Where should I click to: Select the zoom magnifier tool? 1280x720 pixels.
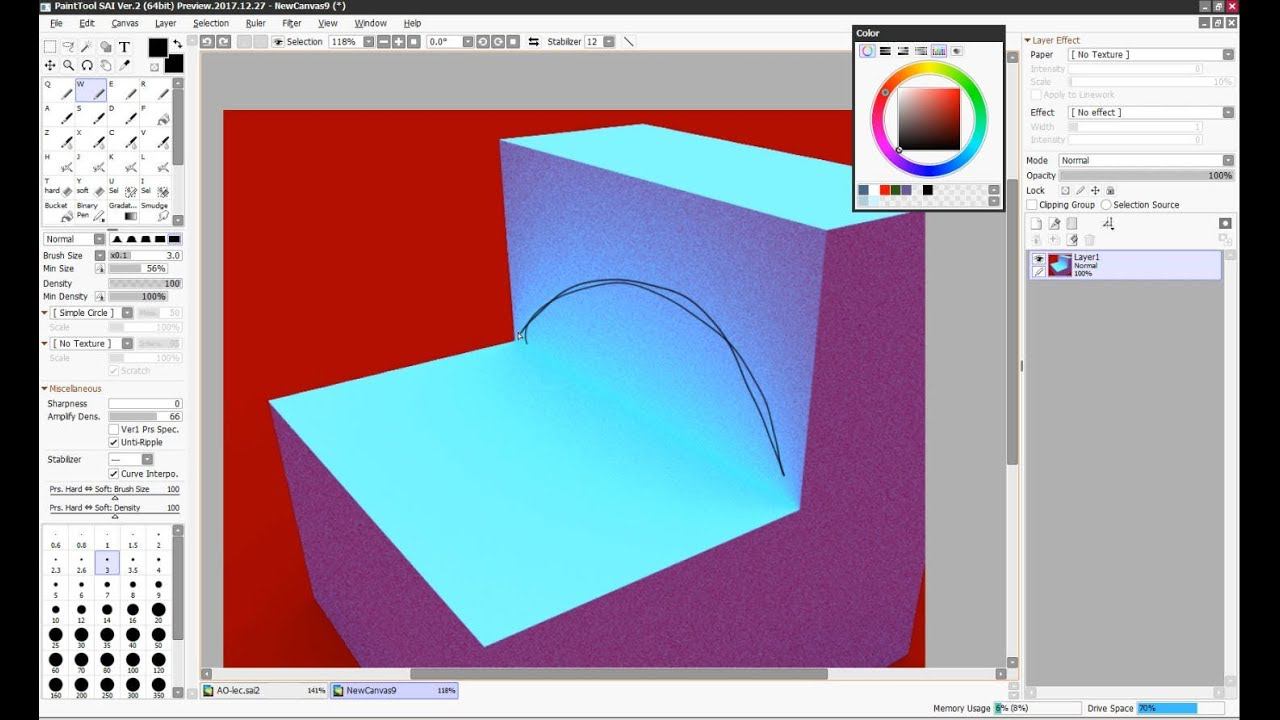coord(68,65)
